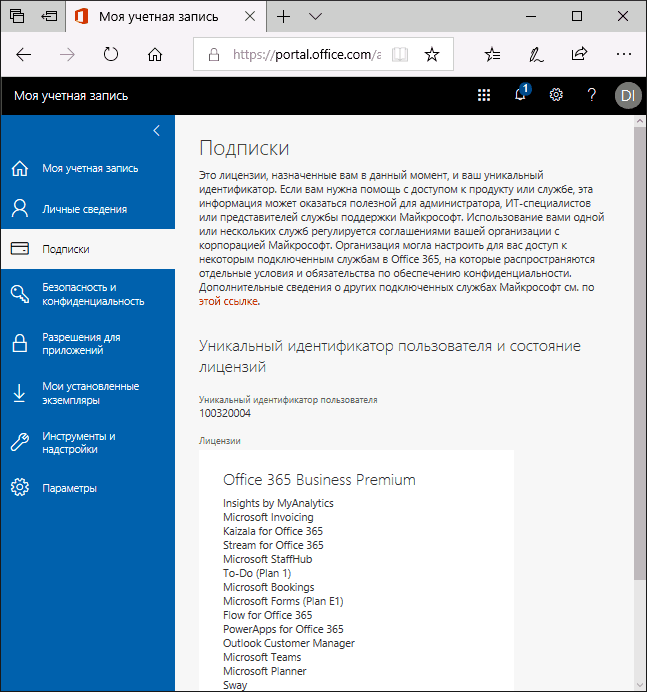647x692 pixels.
Task: Go back in the browser
Action: [x=23, y=55]
